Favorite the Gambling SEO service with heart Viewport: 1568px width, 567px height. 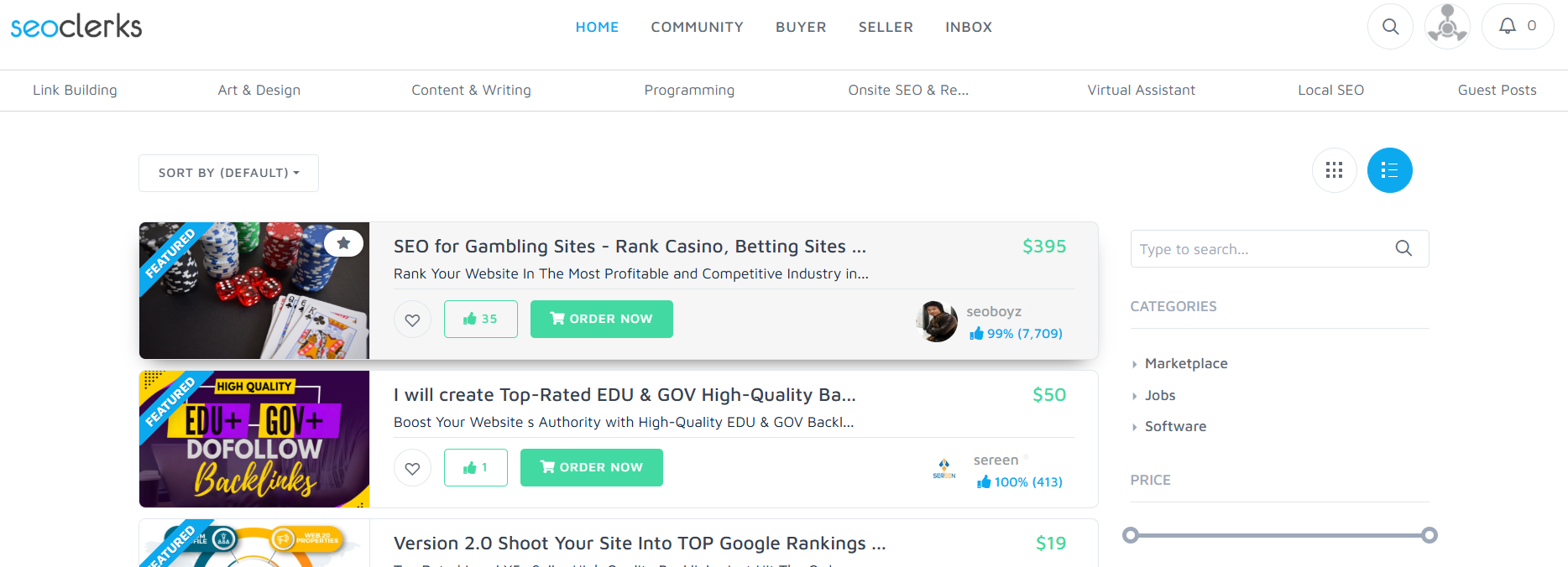412,320
